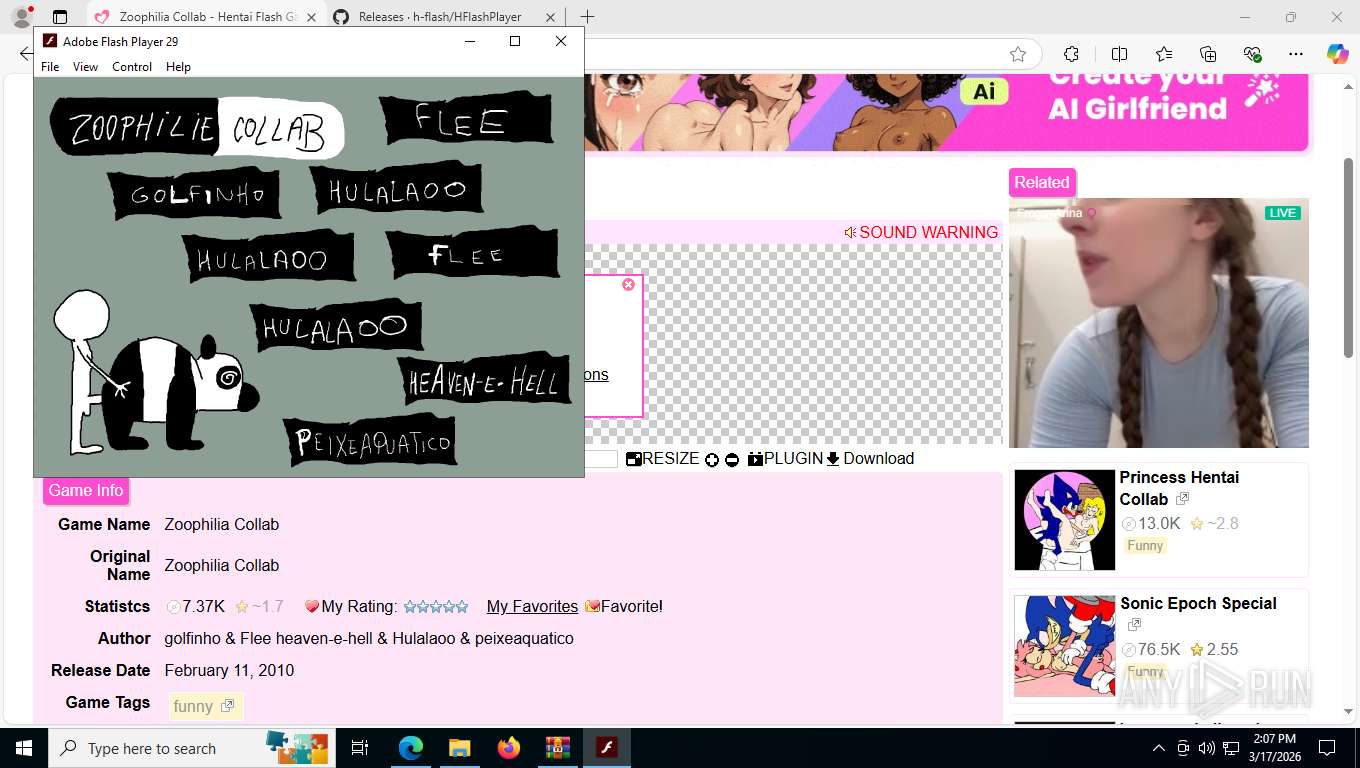Screen dimensions: 1360x768
Task: Close the pink-bordered popup ad
Action: (628, 285)
